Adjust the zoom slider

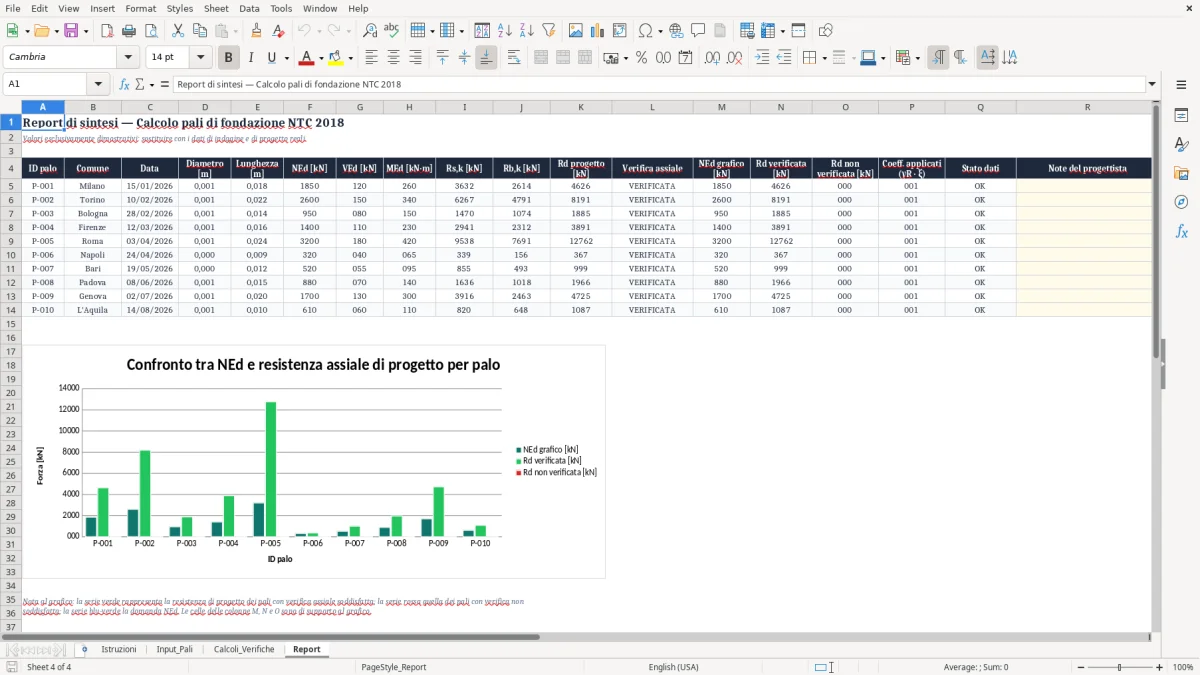[x=1119, y=667]
